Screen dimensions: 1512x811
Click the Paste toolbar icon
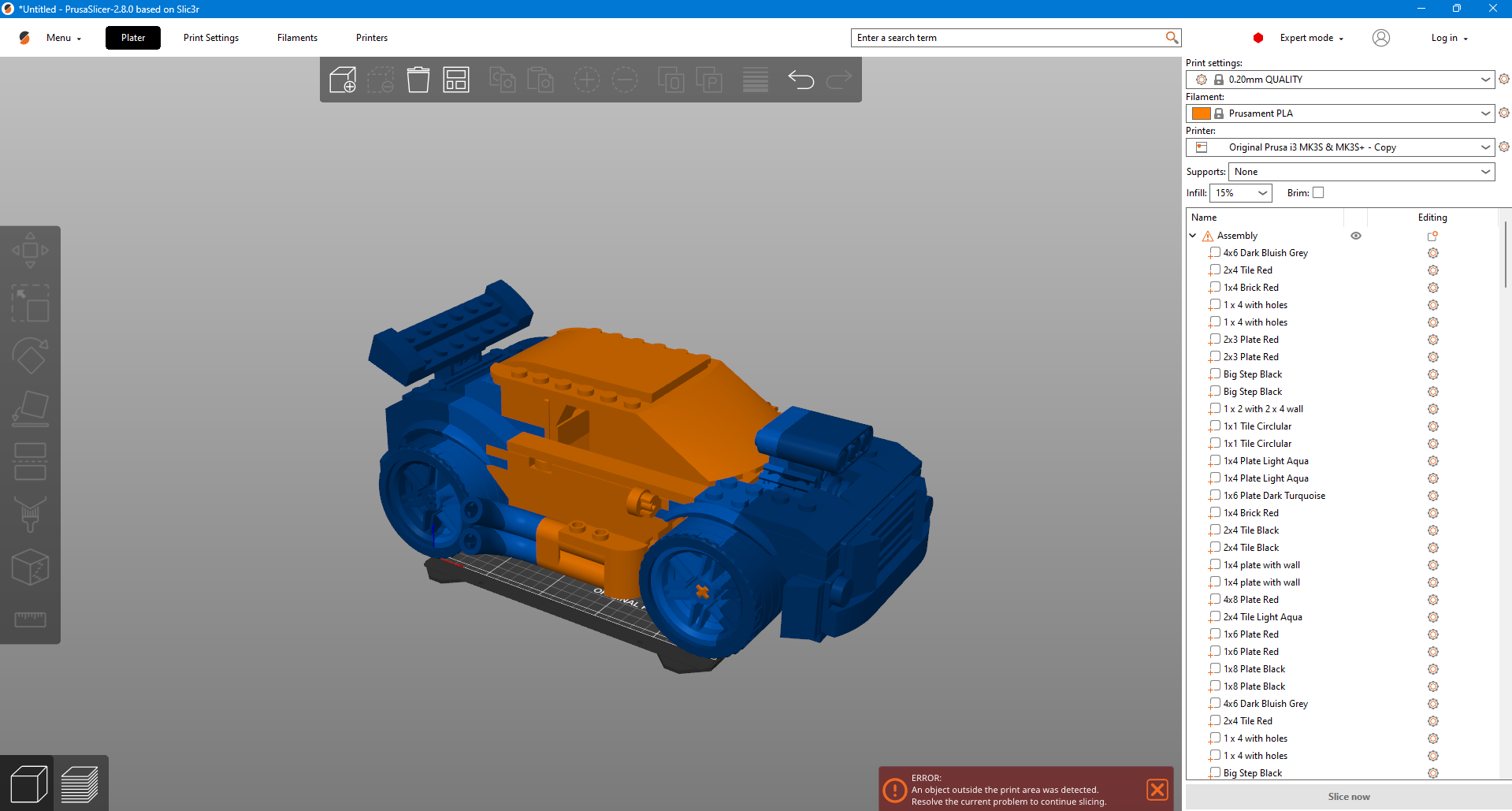541,80
